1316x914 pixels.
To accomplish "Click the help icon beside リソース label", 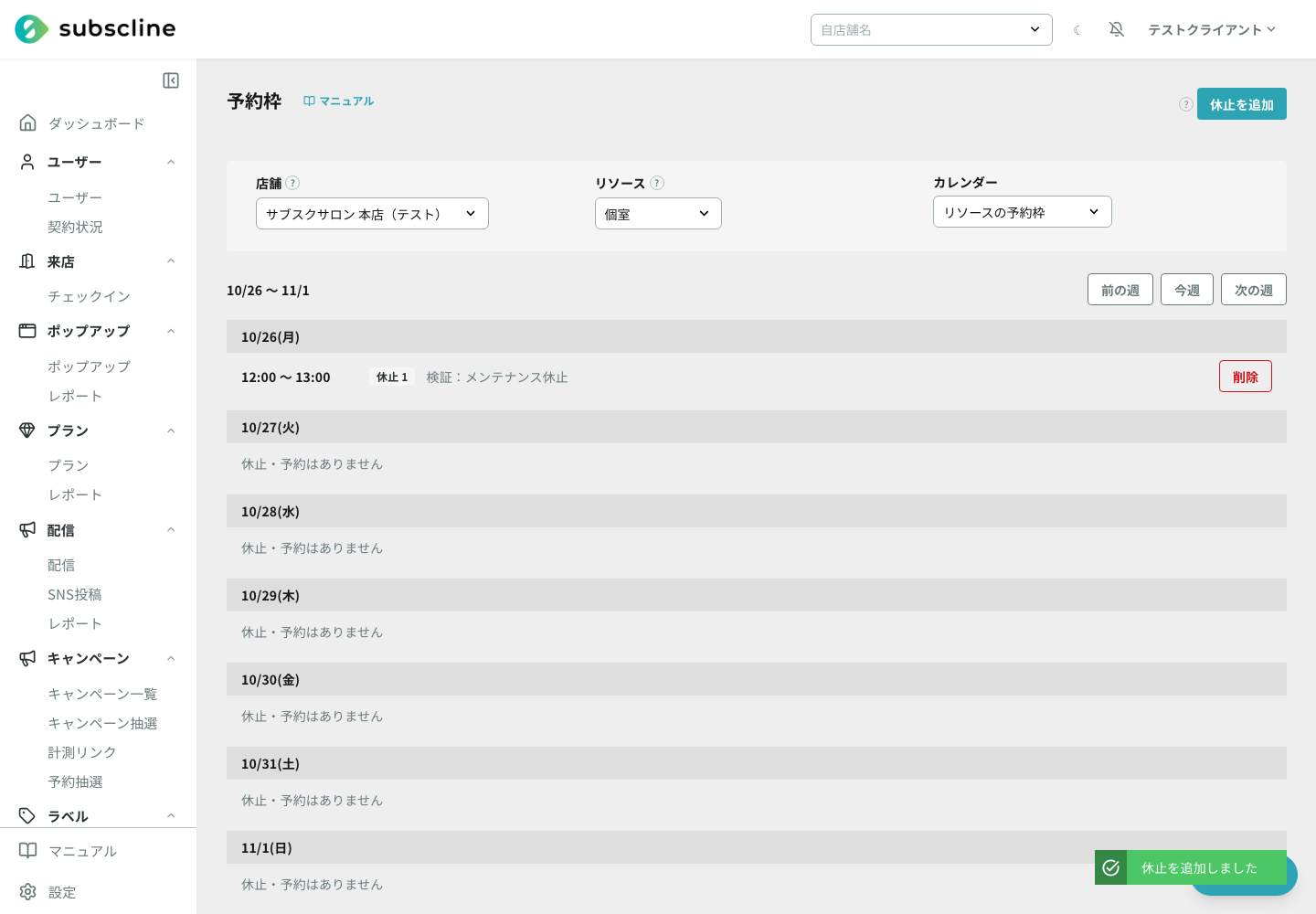I will [x=657, y=183].
